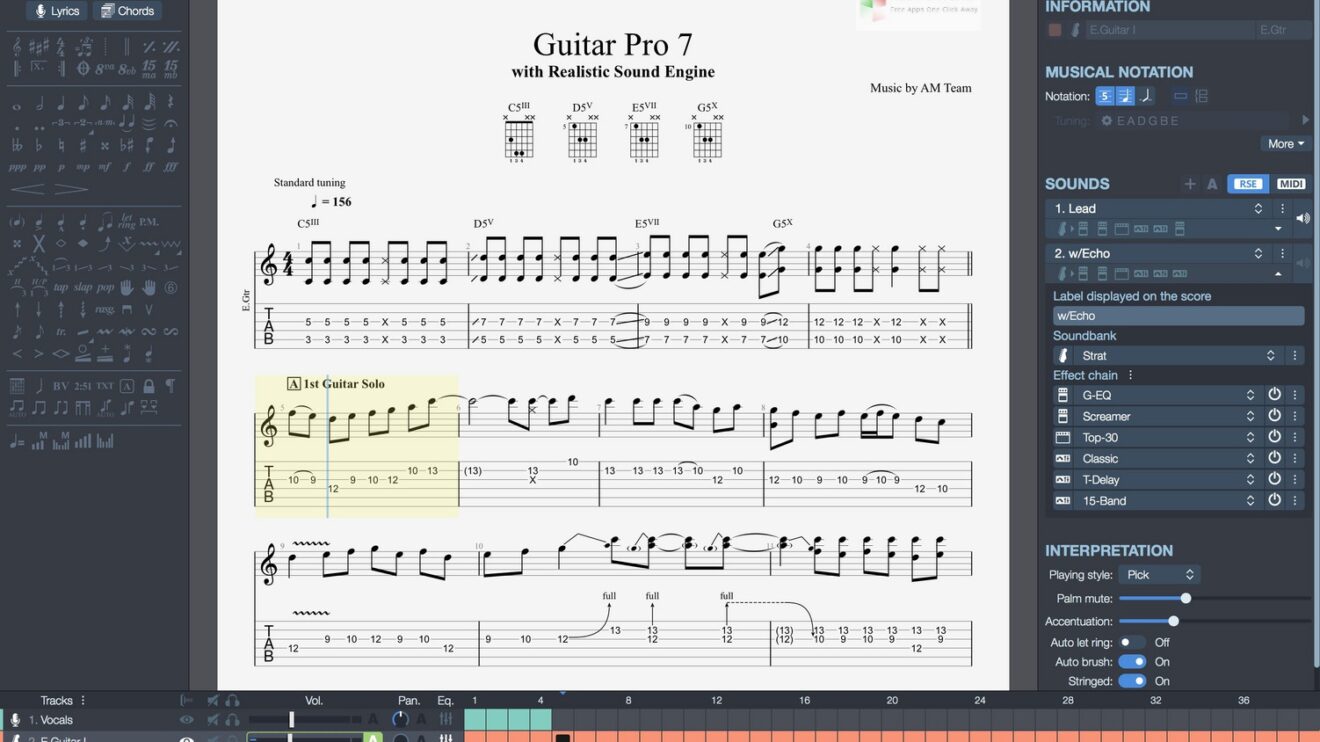Open the key signature tool (three sharps)
The width and height of the screenshot is (1320, 742).
(x=39, y=46)
